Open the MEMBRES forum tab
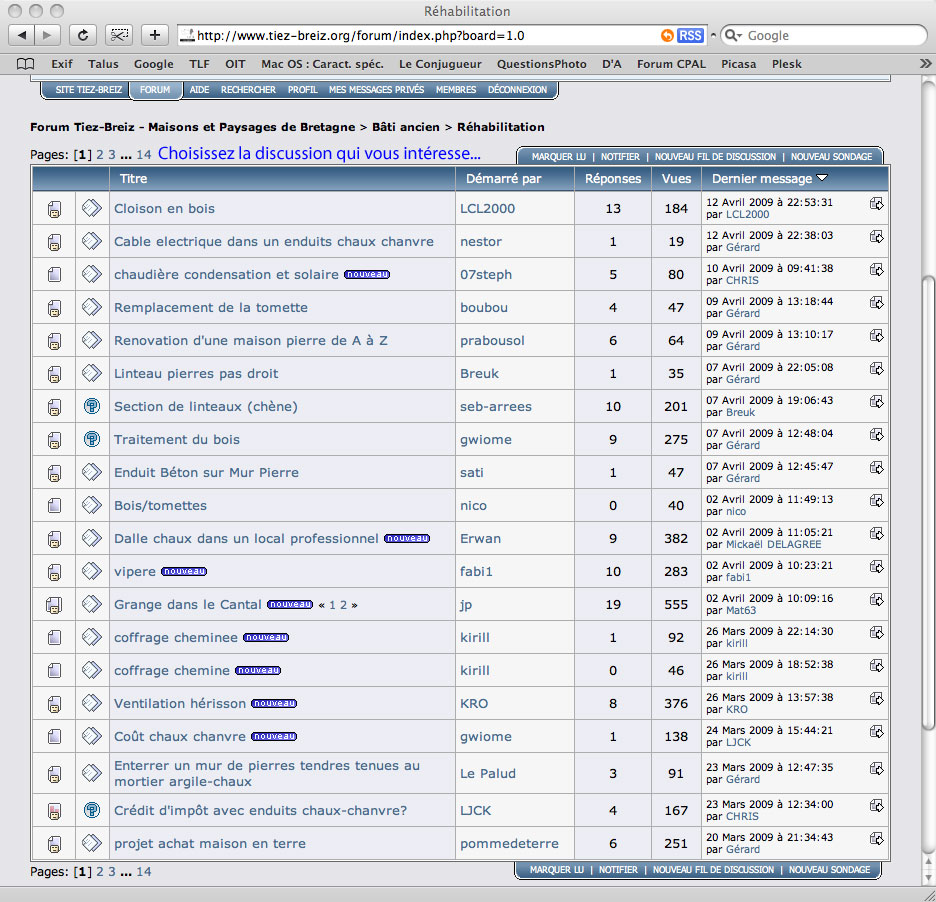This screenshot has height=902, width=936. click(456, 90)
